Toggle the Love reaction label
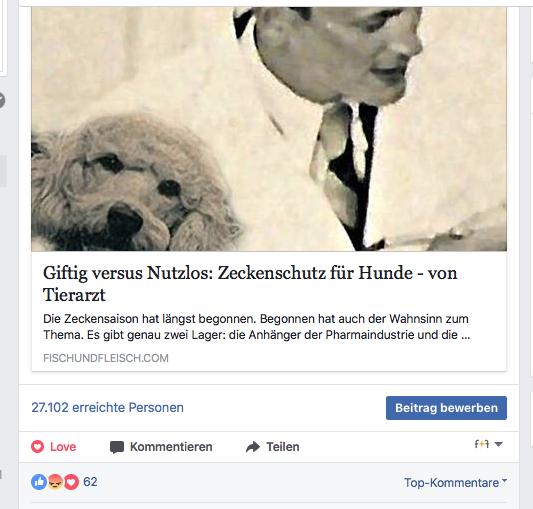Screen dimensions: 533x509 pos(63,446)
